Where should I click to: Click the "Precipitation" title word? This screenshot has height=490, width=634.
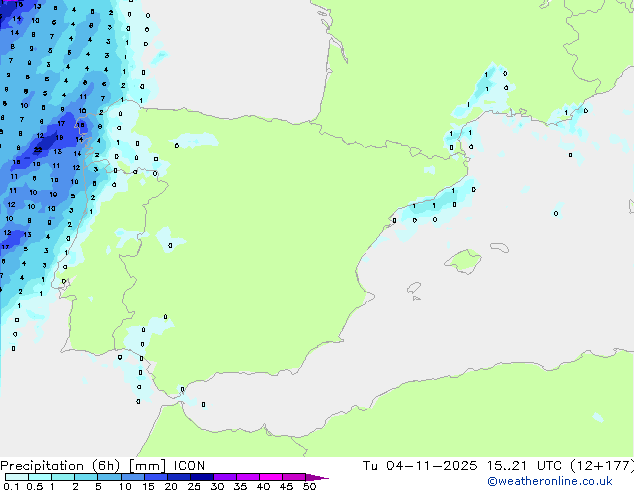(42, 466)
